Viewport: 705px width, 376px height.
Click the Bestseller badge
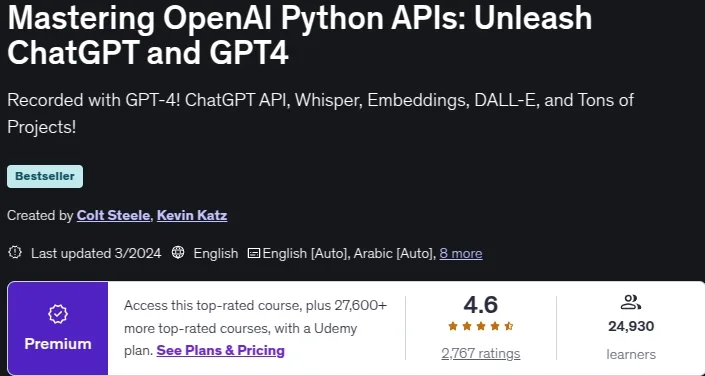pos(45,176)
